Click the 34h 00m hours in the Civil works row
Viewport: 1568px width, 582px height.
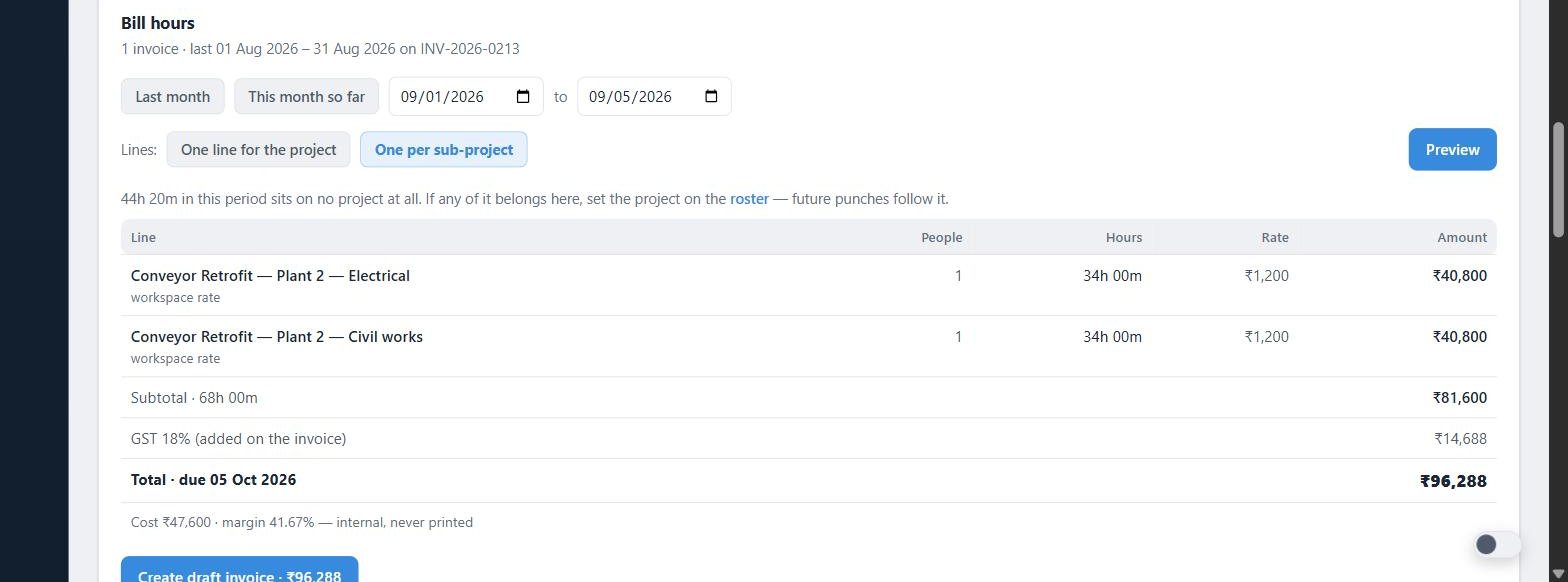coord(1112,337)
